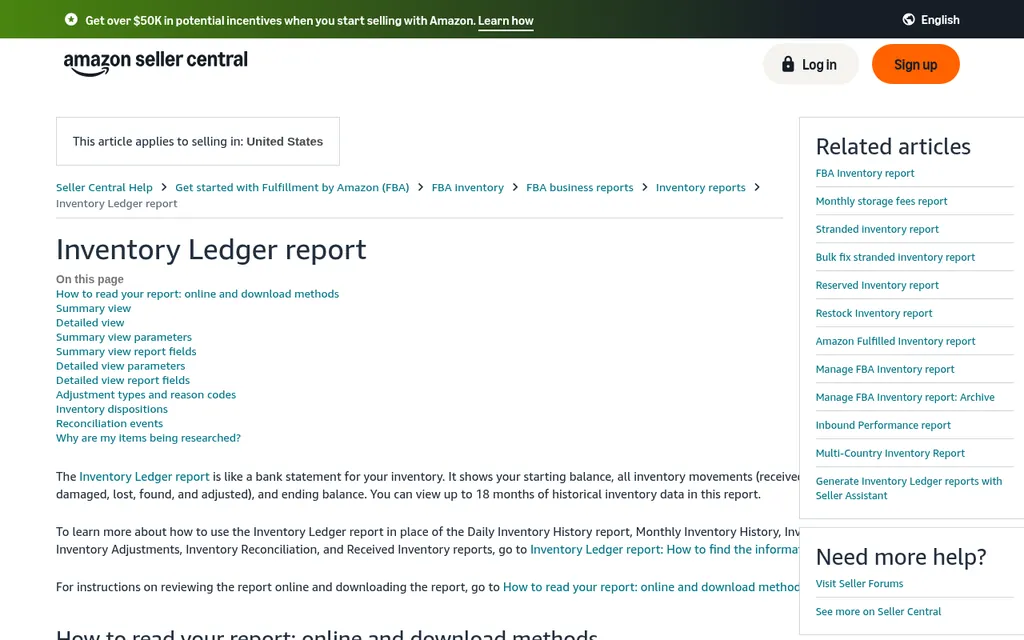Image resolution: width=1024 pixels, height=640 pixels.
Task: Open Seller Central Help breadcrumb
Action: [x=104, y=187]
